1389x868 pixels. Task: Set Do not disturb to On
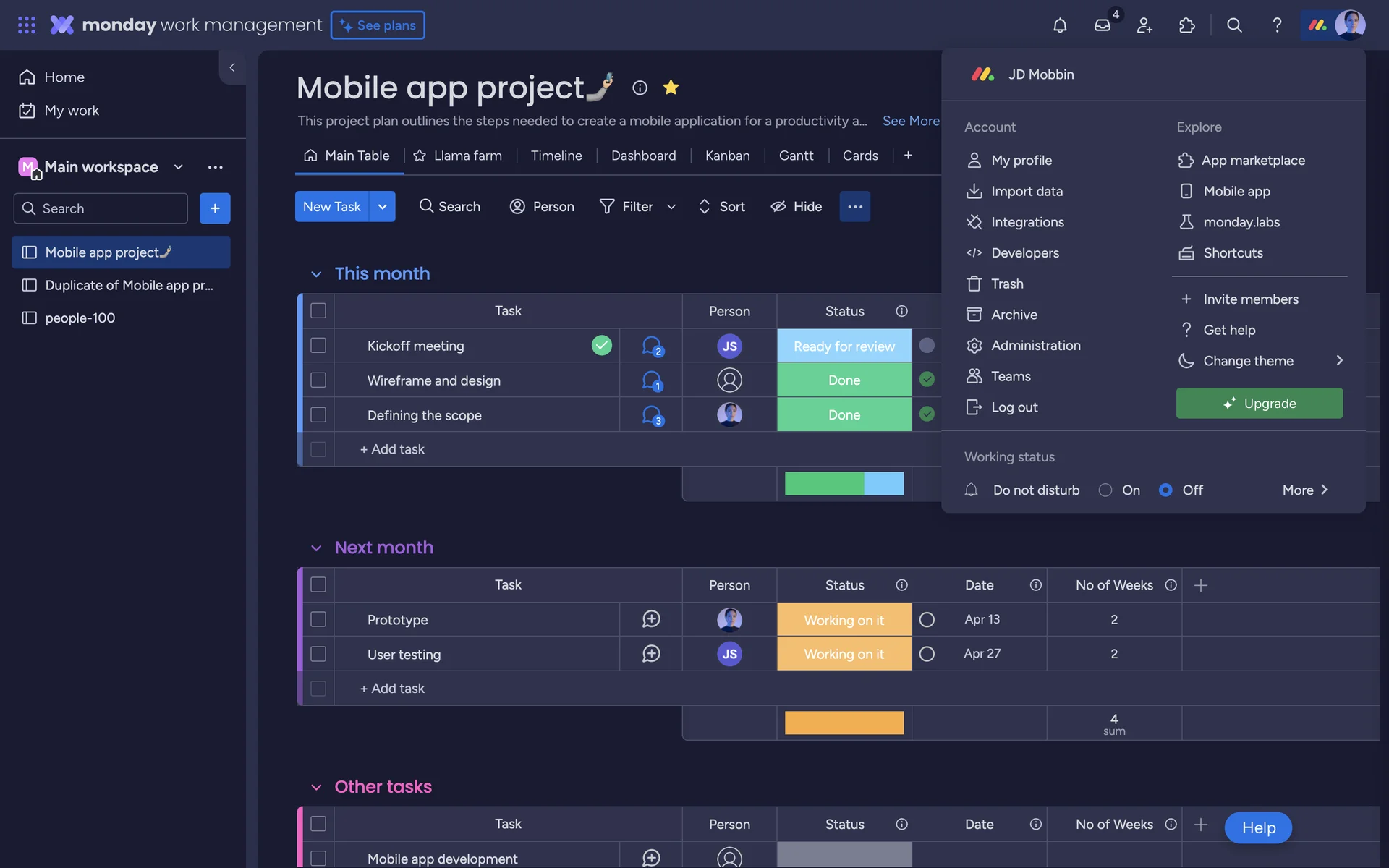pyautogui.click(x=1105, y=490)
